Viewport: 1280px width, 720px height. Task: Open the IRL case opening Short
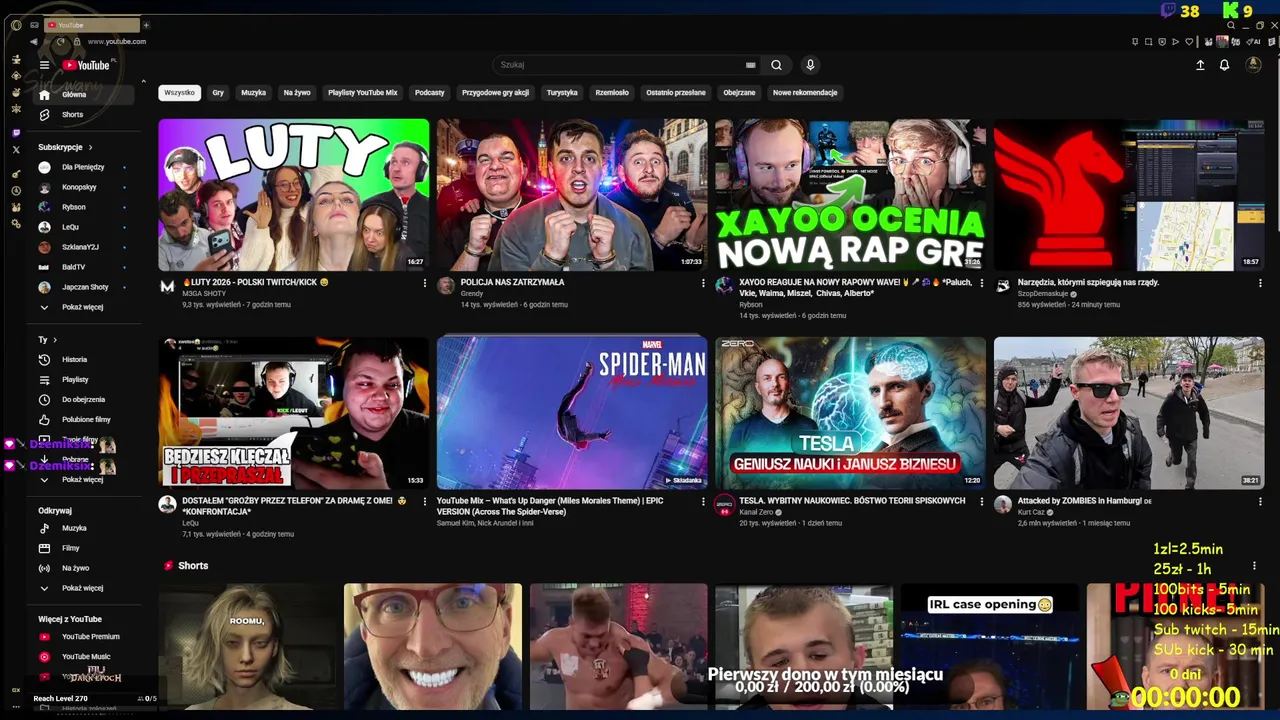click(990, 647)
